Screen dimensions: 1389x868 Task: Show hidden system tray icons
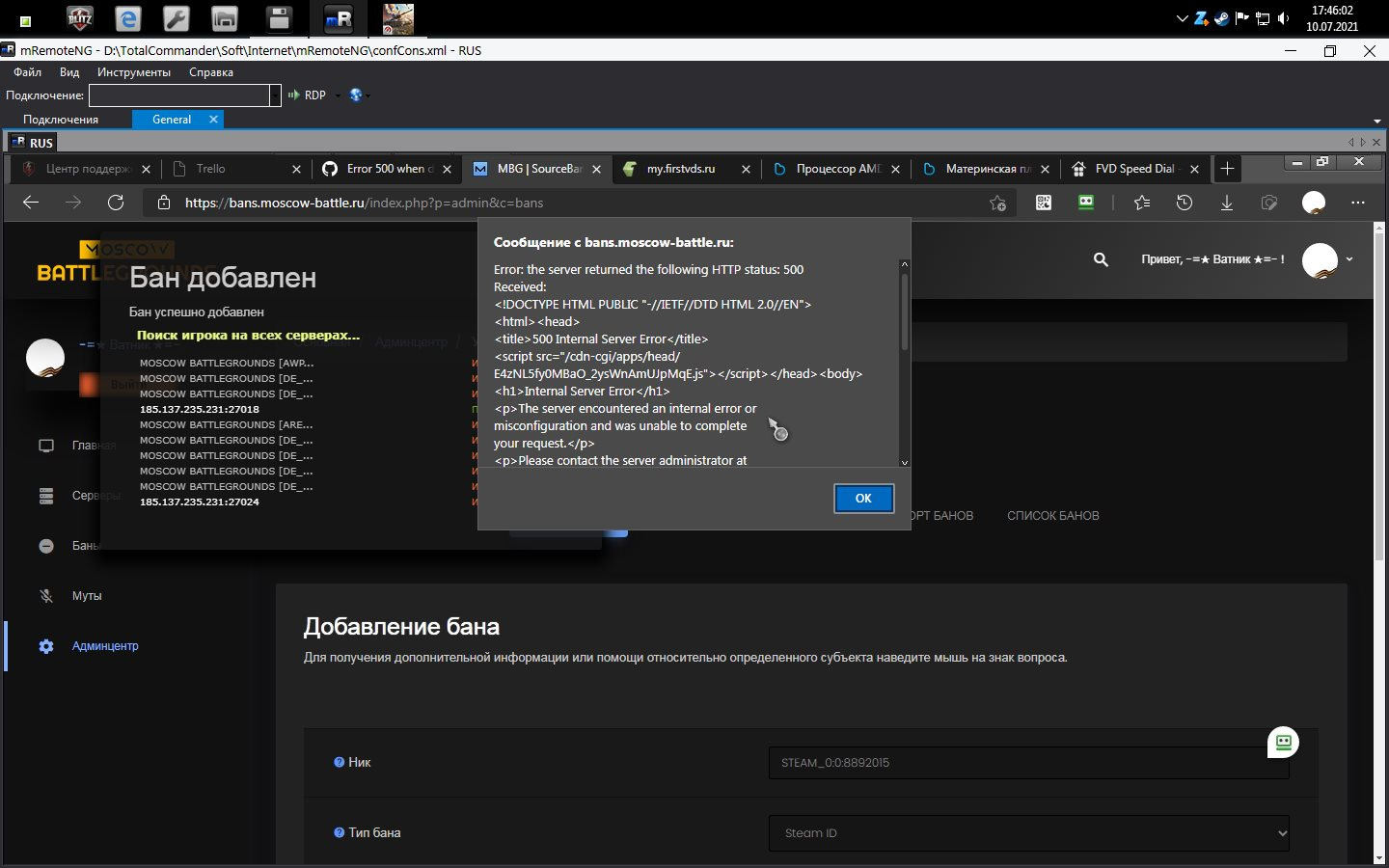[1183, 18]
